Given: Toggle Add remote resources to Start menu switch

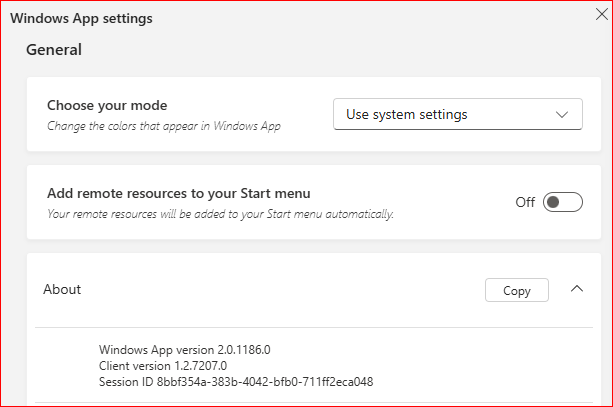Looking at the screenshot, I should [x=563, y=202].
